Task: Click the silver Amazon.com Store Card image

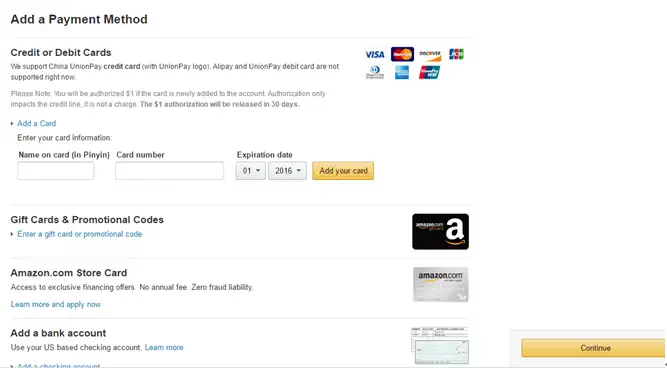Action: [x=440, y=284]
